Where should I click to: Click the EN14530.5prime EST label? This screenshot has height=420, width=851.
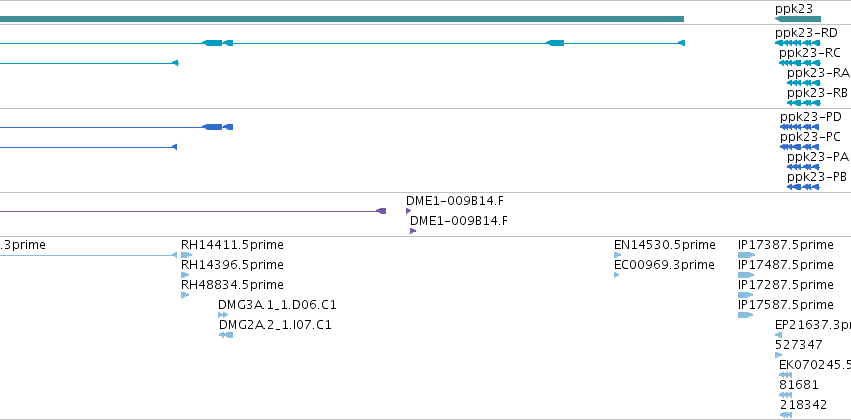coord(665,245)
